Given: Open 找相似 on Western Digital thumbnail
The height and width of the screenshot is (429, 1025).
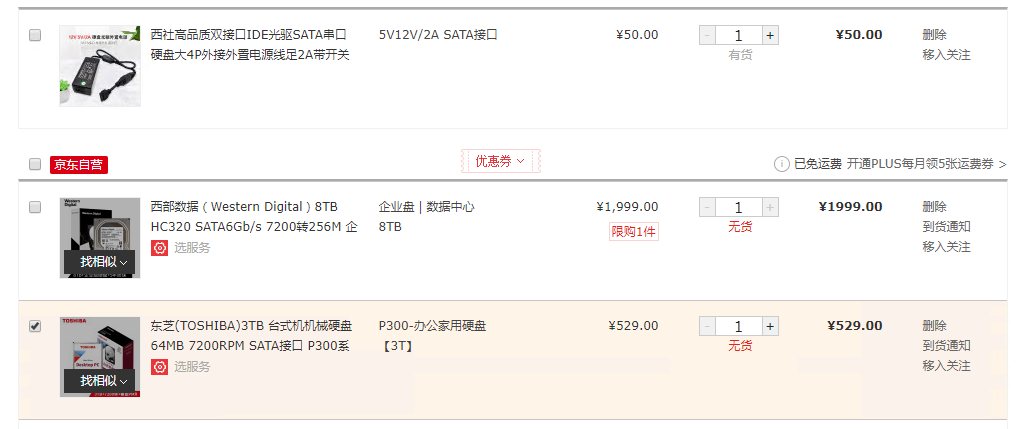Looking at the screenshot, I should (x=104, y=262).
